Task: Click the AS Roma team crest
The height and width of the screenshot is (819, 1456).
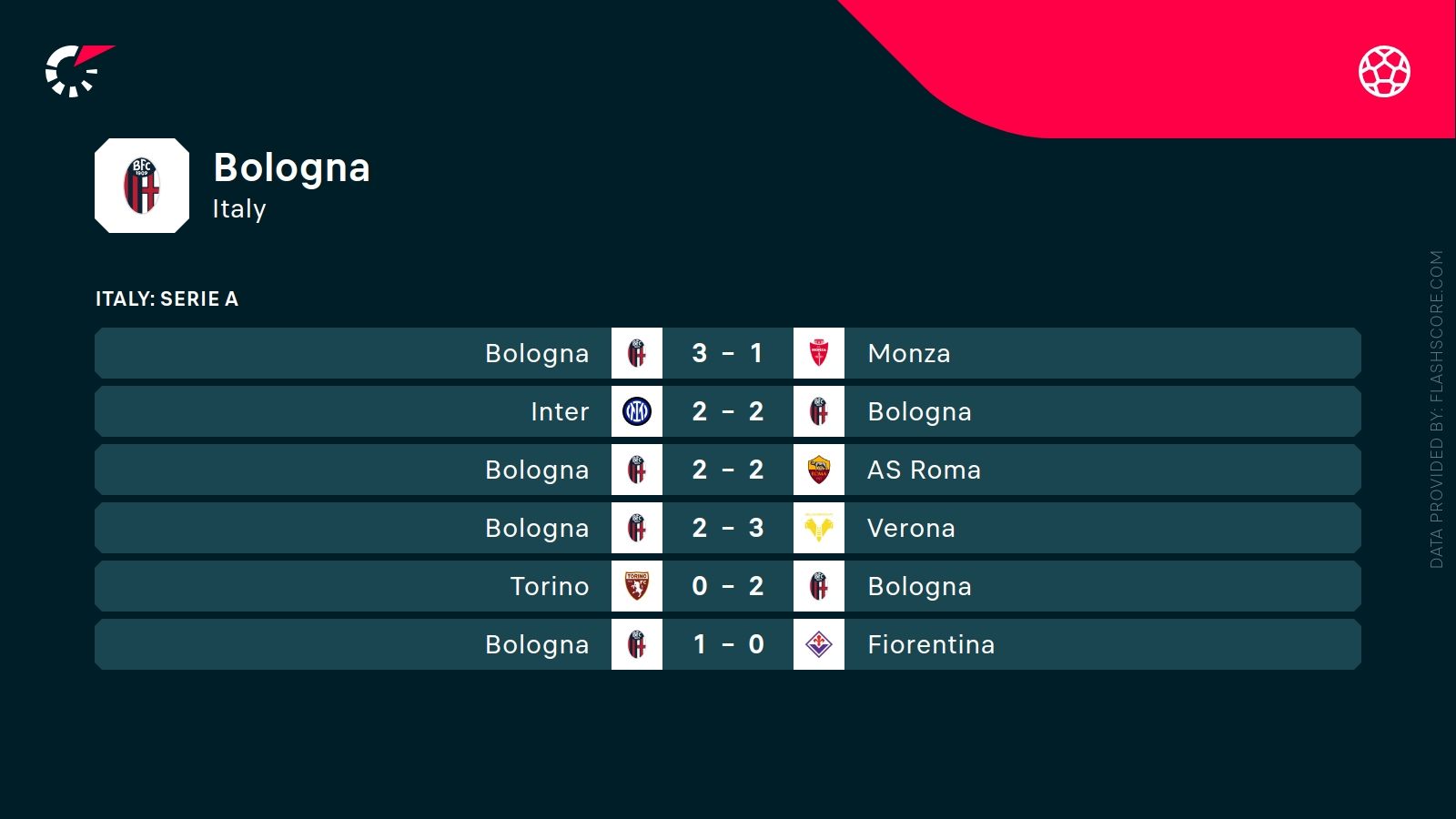Action: [x=819, y=470]
